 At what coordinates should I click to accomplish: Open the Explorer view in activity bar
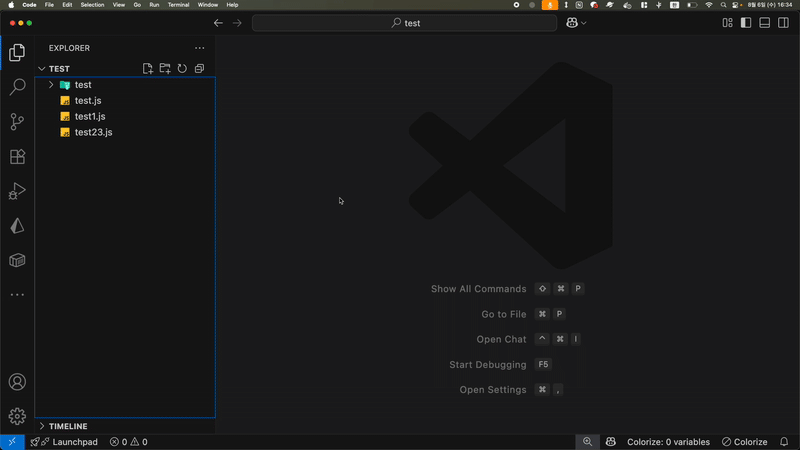click(x=17, y=52)
